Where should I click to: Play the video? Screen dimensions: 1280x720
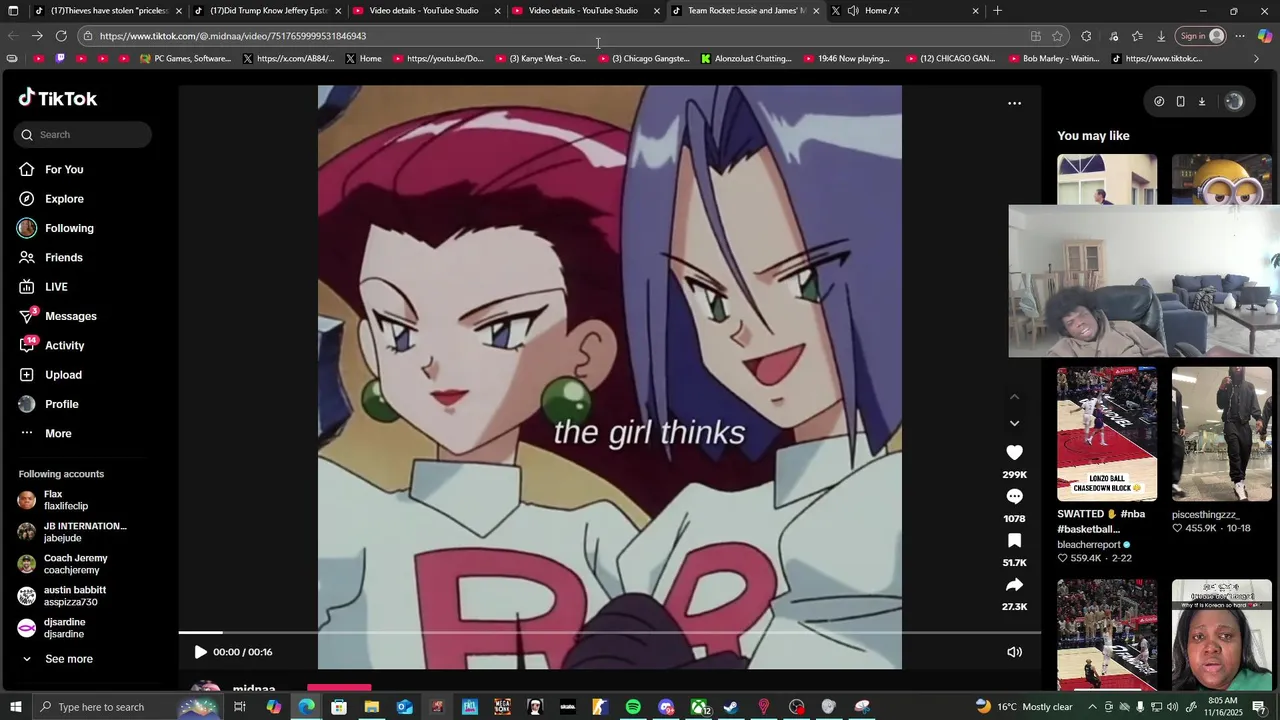pyautogui.click(x=200, y=652)
